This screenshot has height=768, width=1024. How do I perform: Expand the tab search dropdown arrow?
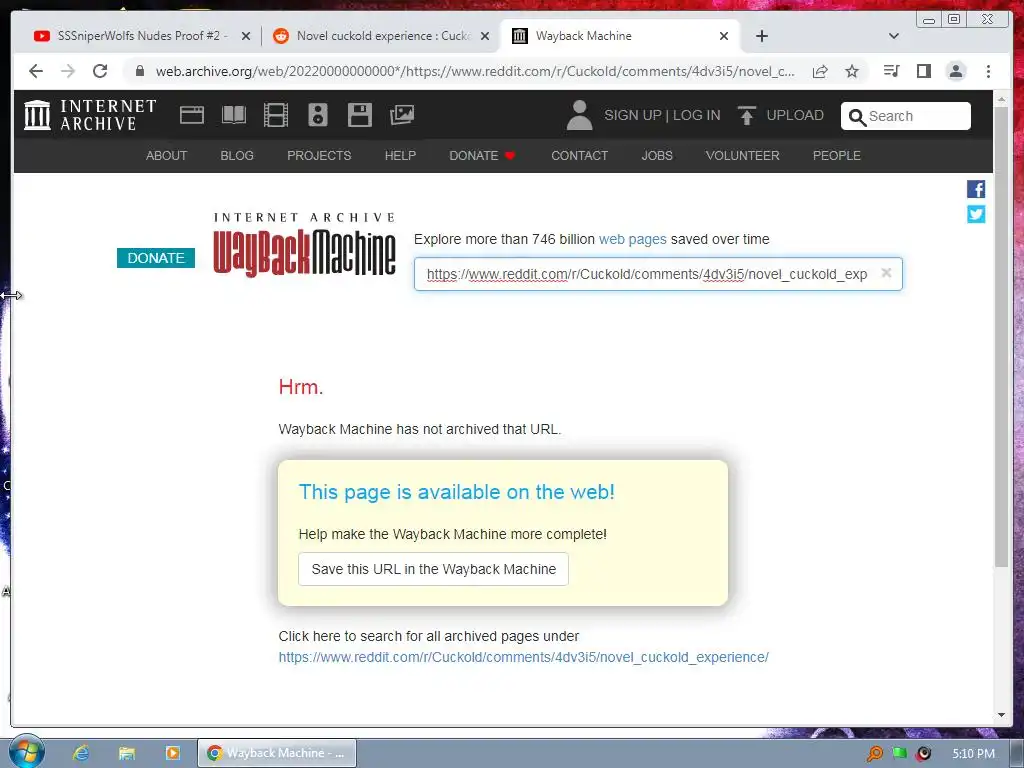tap(894, 36)
